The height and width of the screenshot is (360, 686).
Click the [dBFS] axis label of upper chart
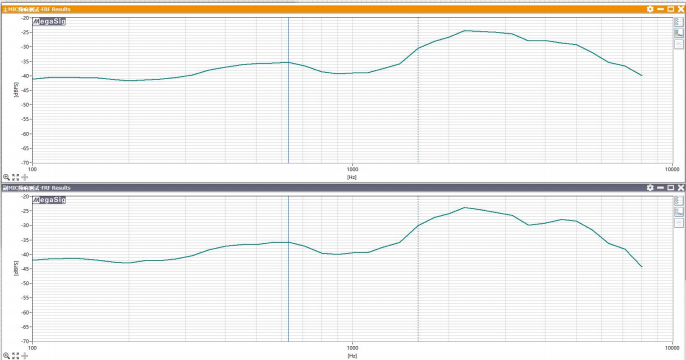pyautogui.click(x=16, y=89)
